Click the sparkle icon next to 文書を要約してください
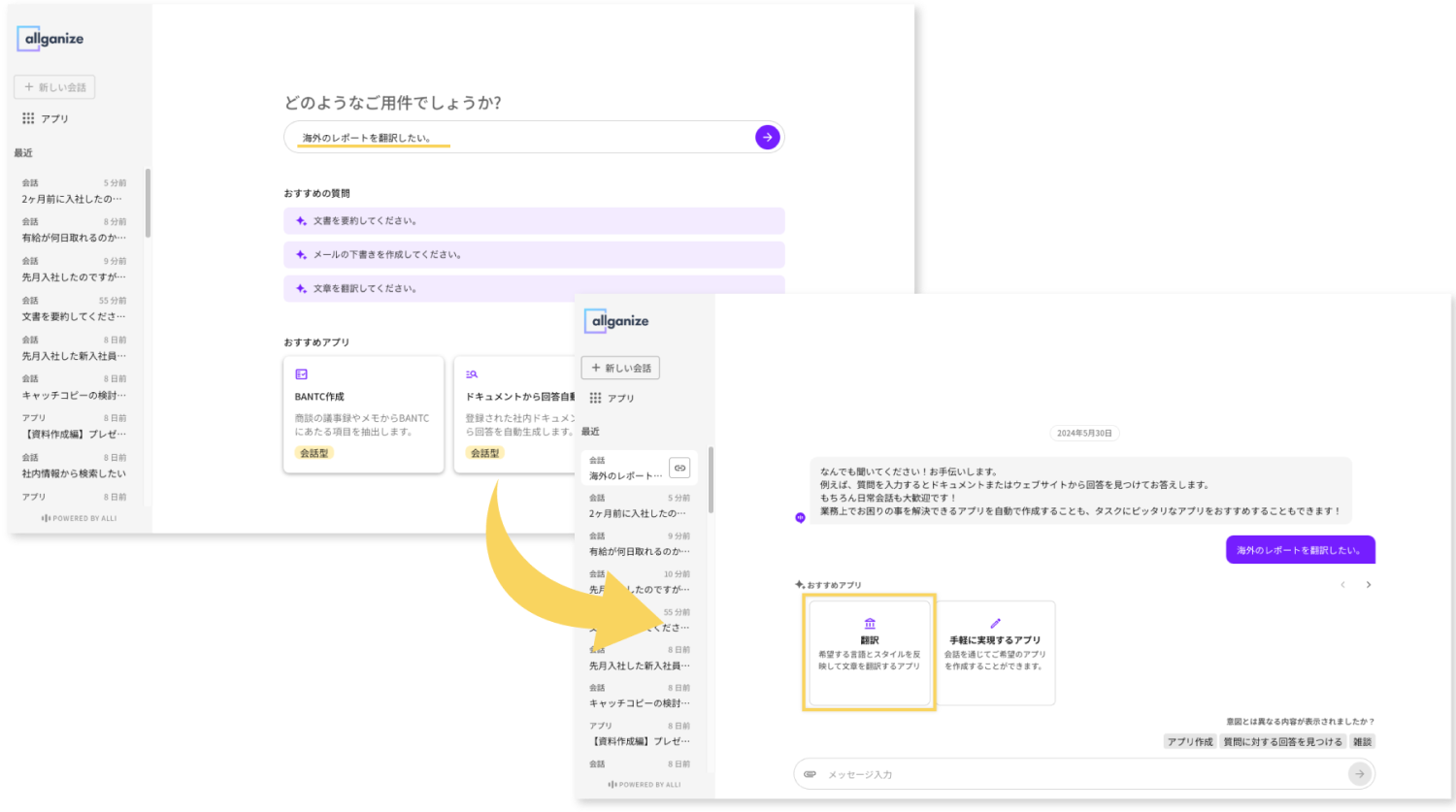1456x812 pixels. pyautogui.click(x=301, y=221)
